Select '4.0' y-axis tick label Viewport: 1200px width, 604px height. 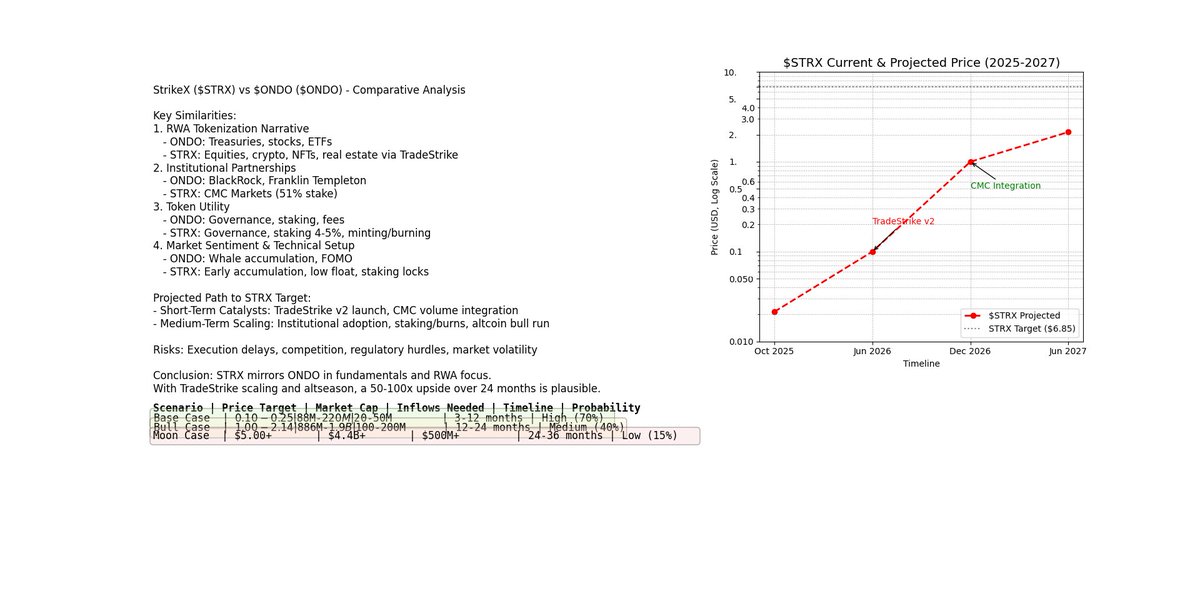coord(747,108)
